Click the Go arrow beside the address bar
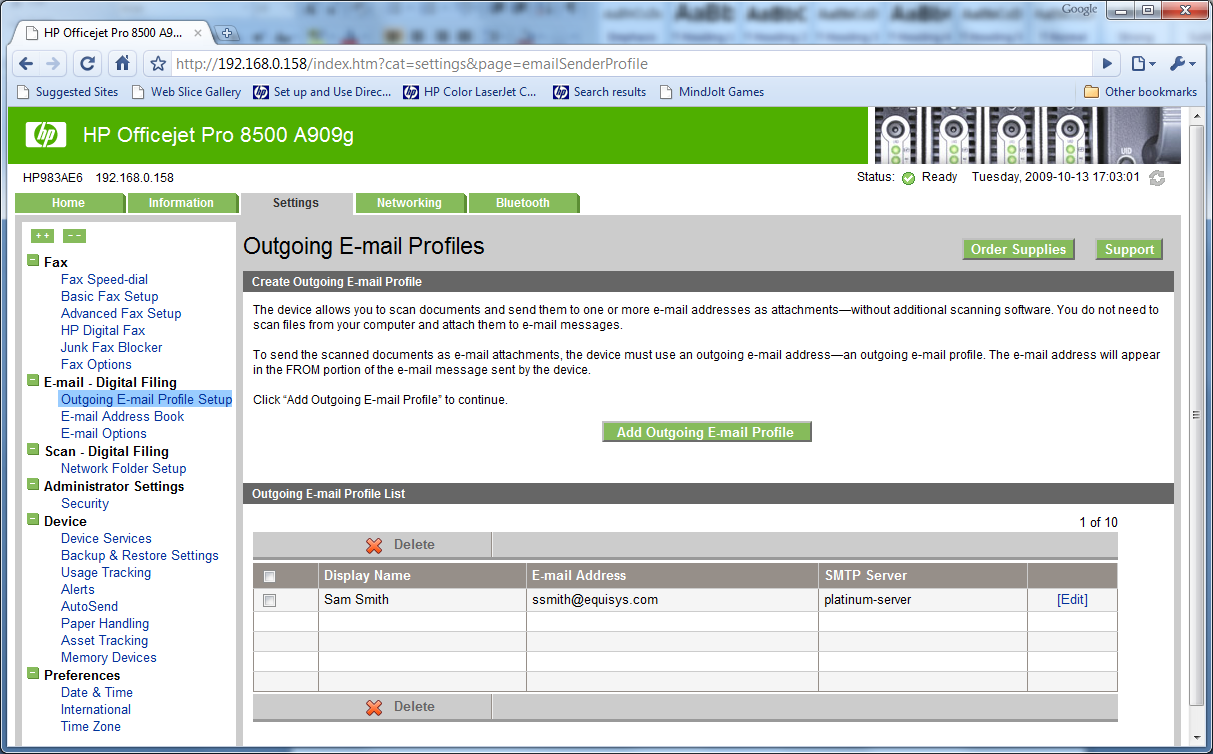Screen dimensions: 1213x754 point(1106,64)
